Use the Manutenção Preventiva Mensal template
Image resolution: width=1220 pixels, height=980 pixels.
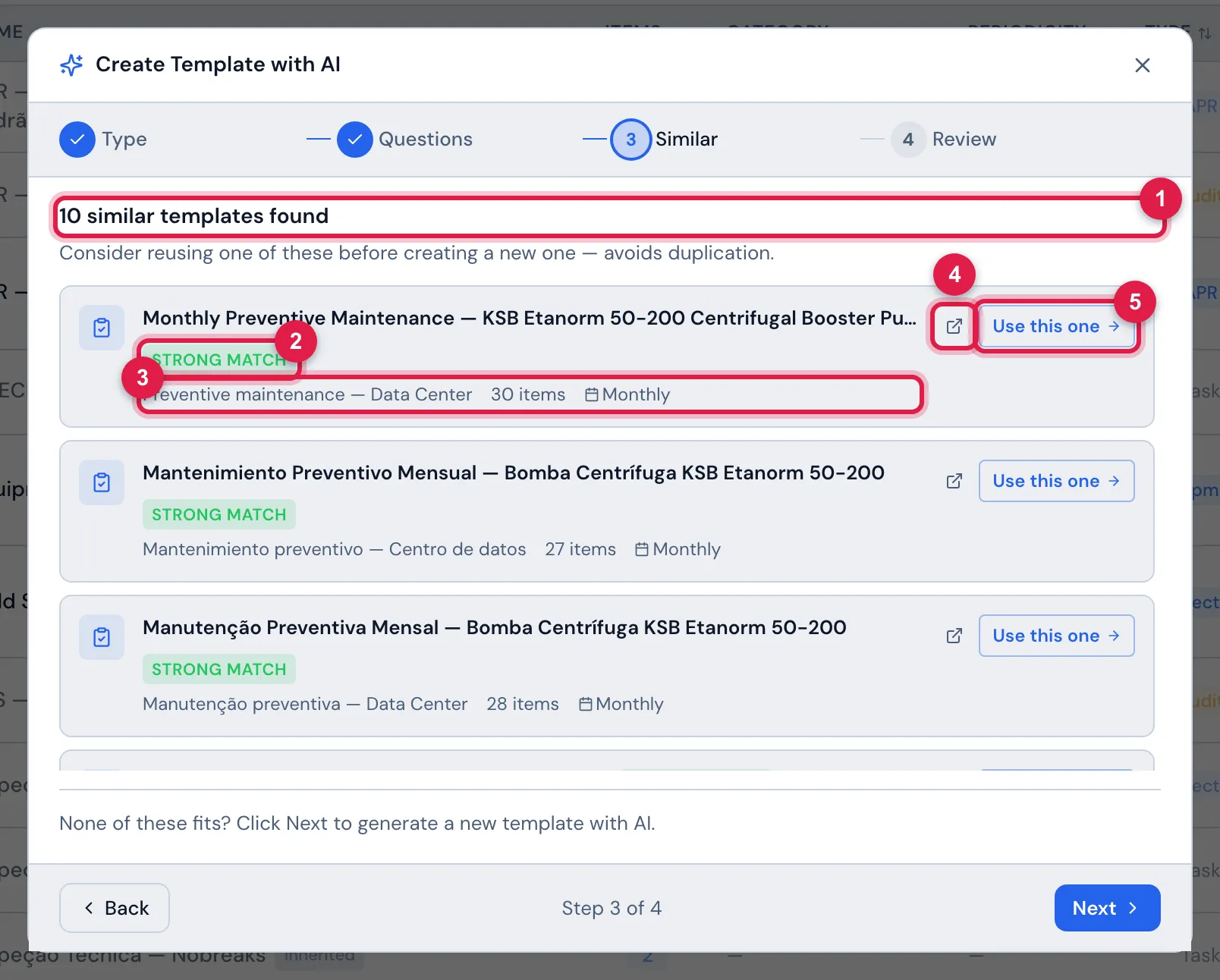tap(1056, 636)
